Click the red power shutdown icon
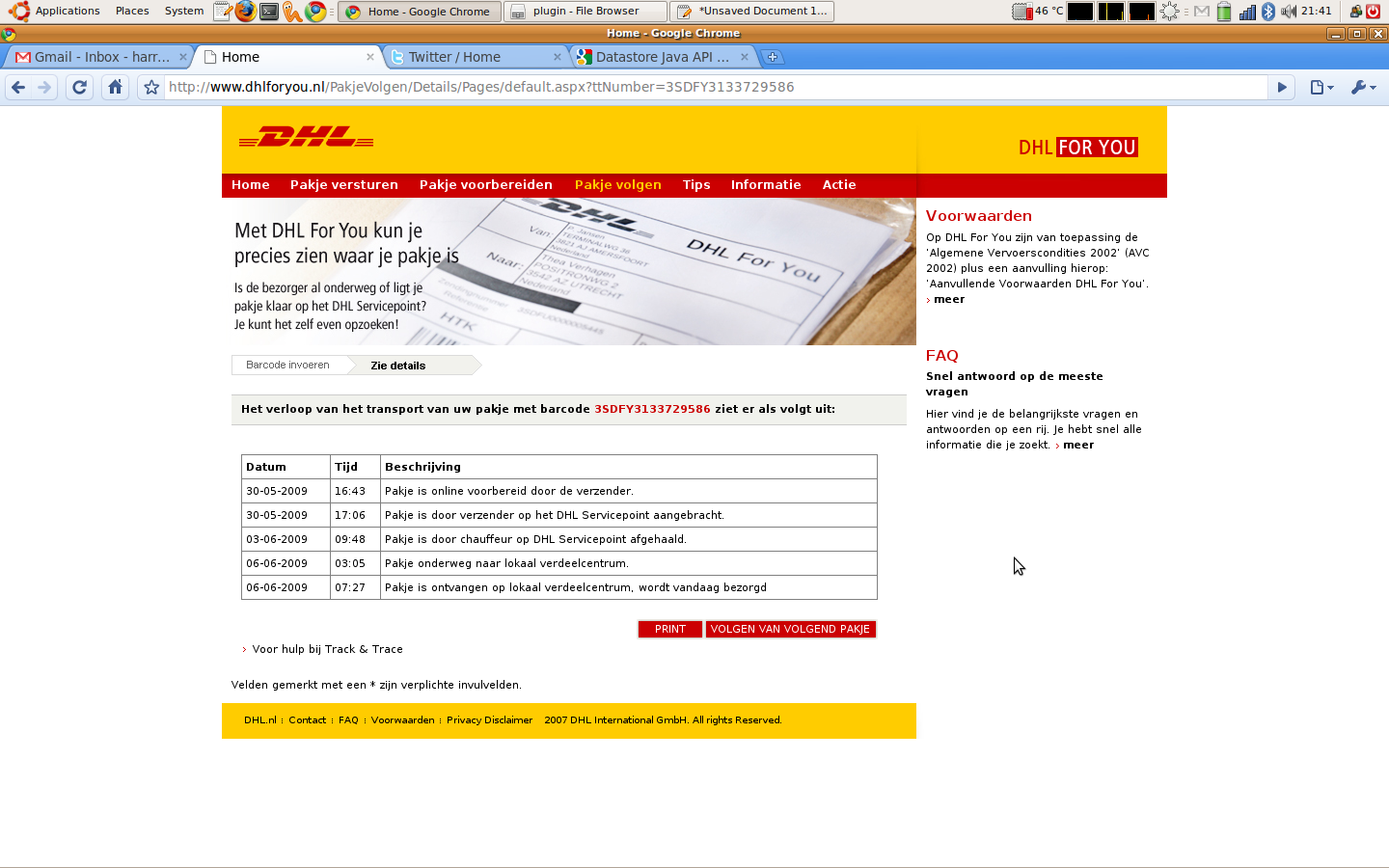The image size is (1389, 868). click(x=1374, y=12)
